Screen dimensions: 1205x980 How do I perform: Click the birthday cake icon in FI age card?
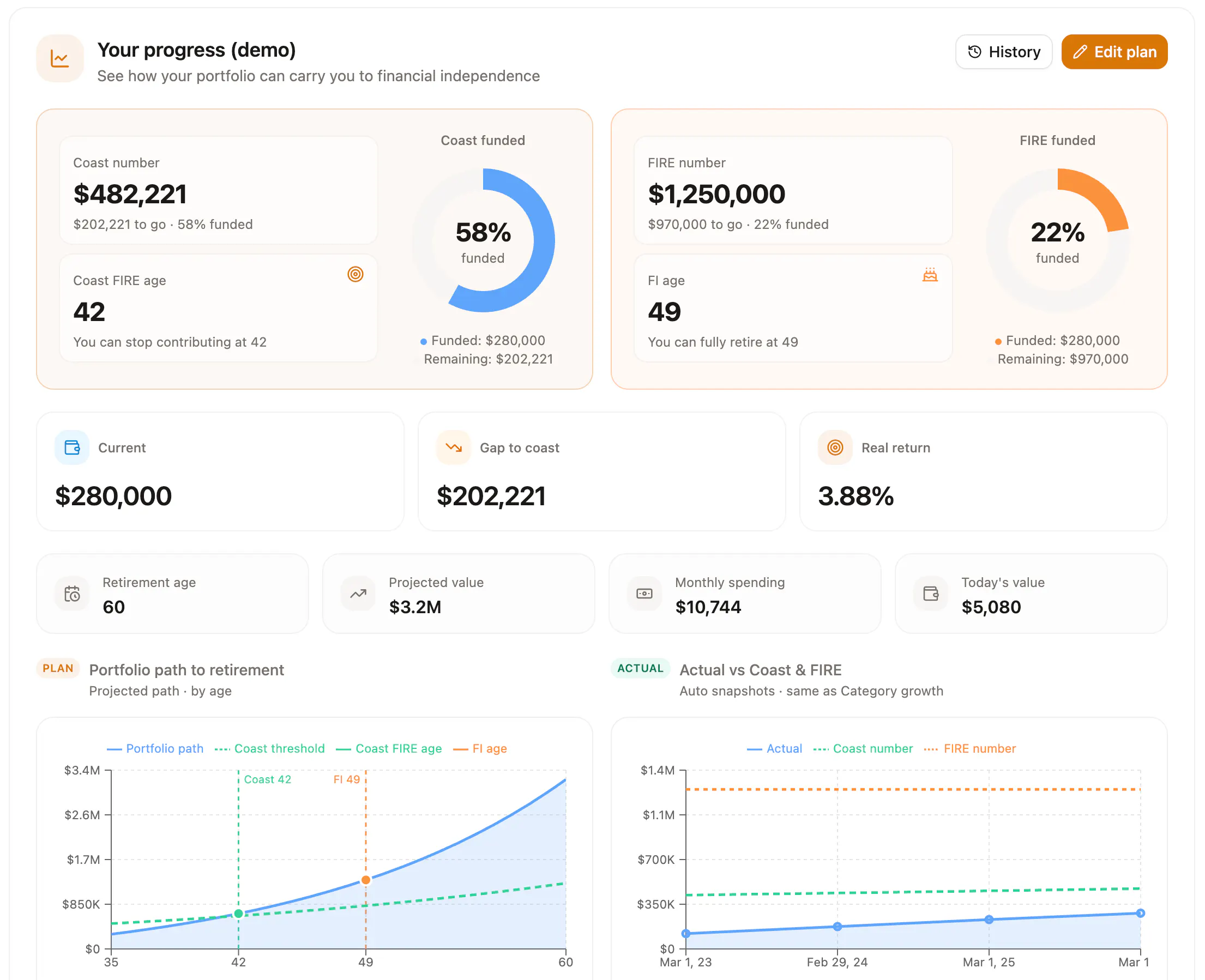tap(930, 275)
